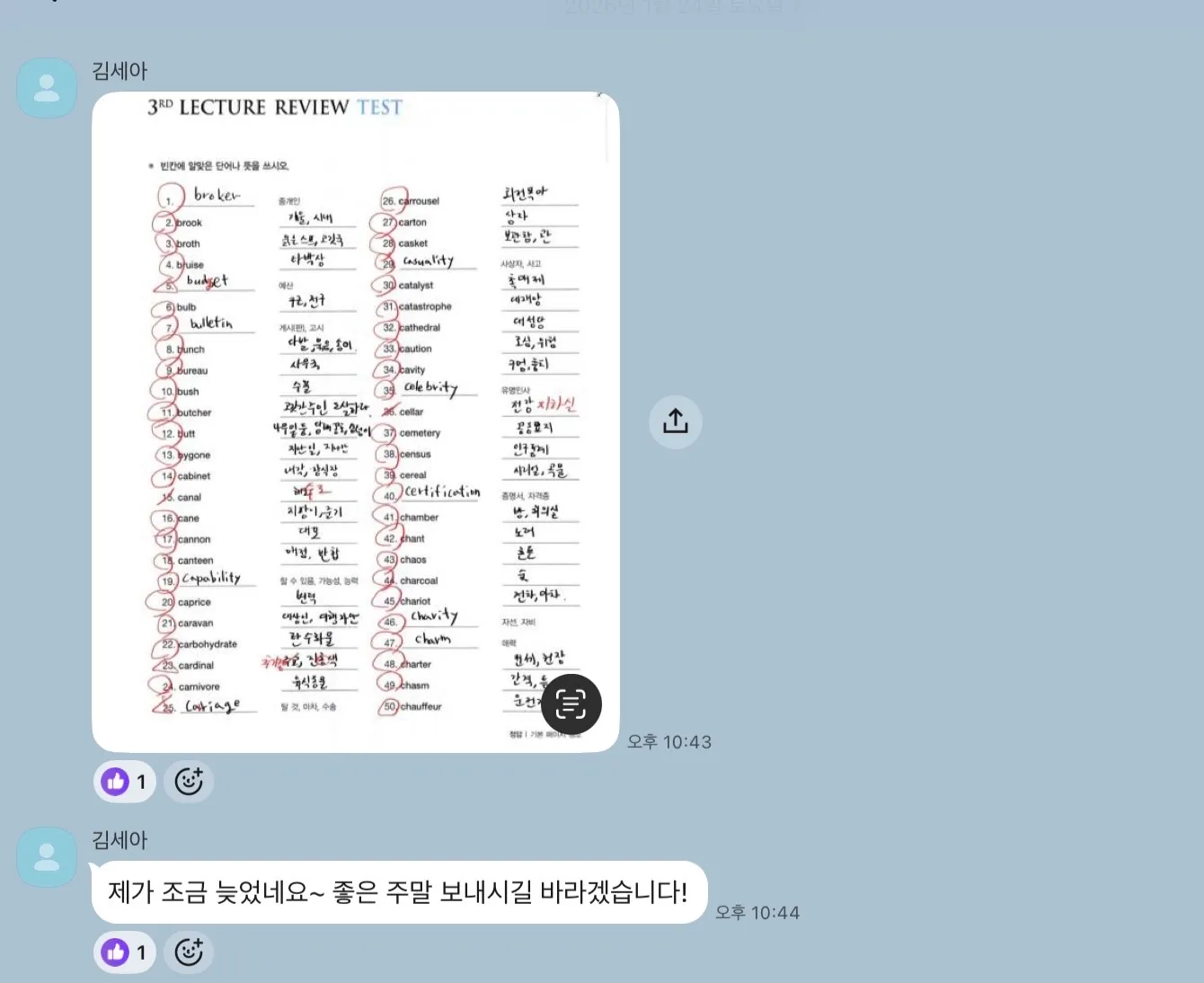The height and width of the screenshot is (983, 1204).
Task: Open the profile avatar beside the text message
Action: [46, 856]
